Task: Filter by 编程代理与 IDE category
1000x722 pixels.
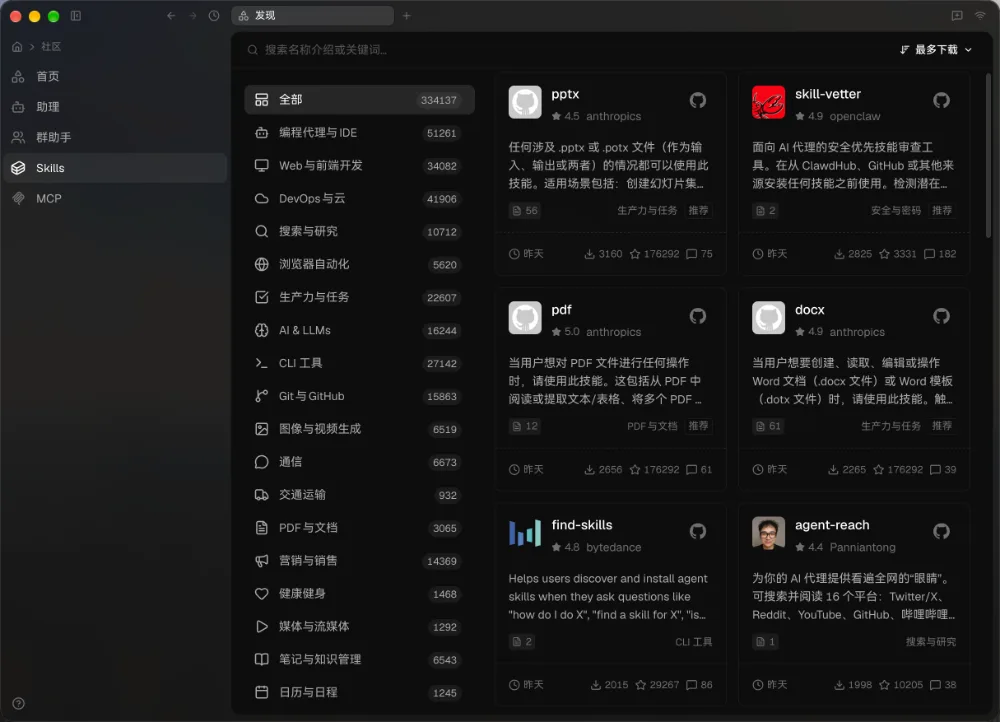Action: [359, 133]
